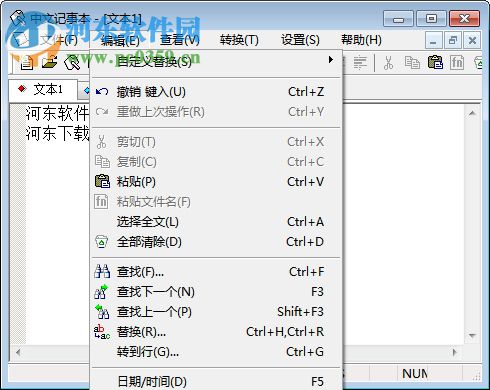Choose 全部清除(D) menu entry

pyautogui.click(x=216, y=242)
